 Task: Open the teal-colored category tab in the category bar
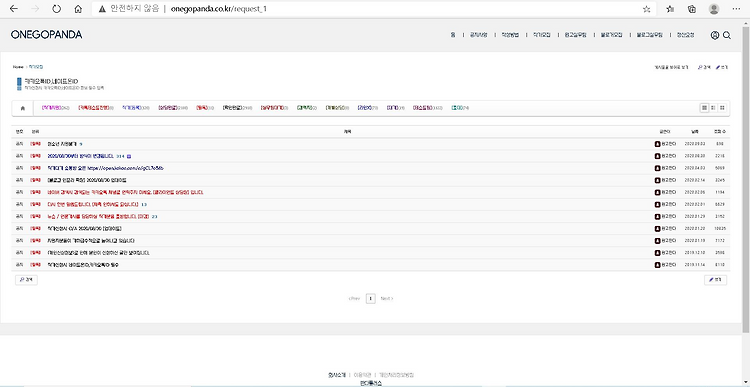[460, 108]
